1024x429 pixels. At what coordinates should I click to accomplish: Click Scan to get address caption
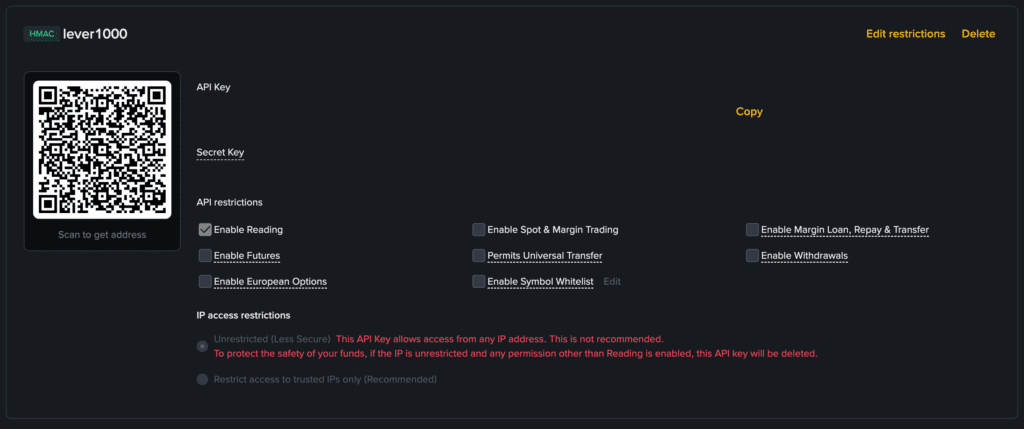(102, 235)
